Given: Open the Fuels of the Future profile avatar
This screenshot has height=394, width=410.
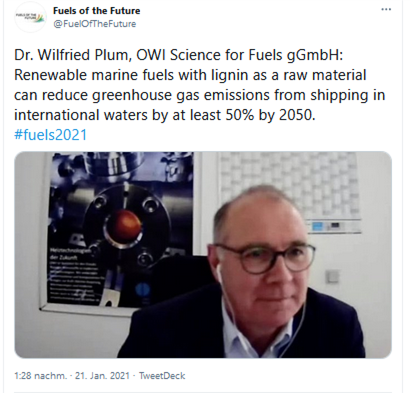Looking at the screenshot, I should [30, 17].
